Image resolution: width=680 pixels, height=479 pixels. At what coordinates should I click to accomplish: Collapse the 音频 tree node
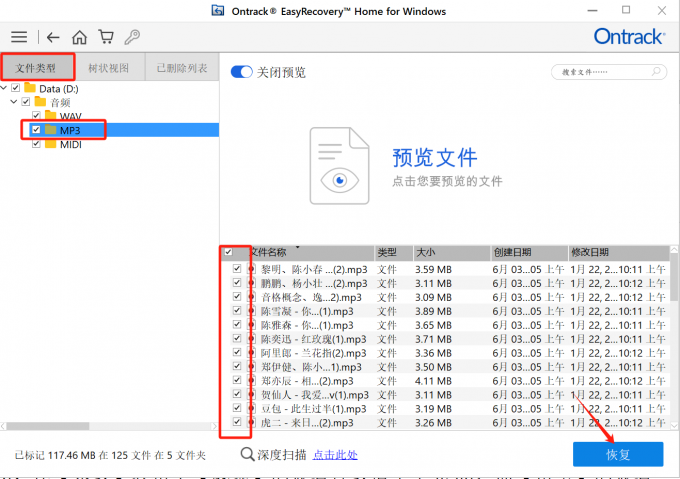click(14, 102)
